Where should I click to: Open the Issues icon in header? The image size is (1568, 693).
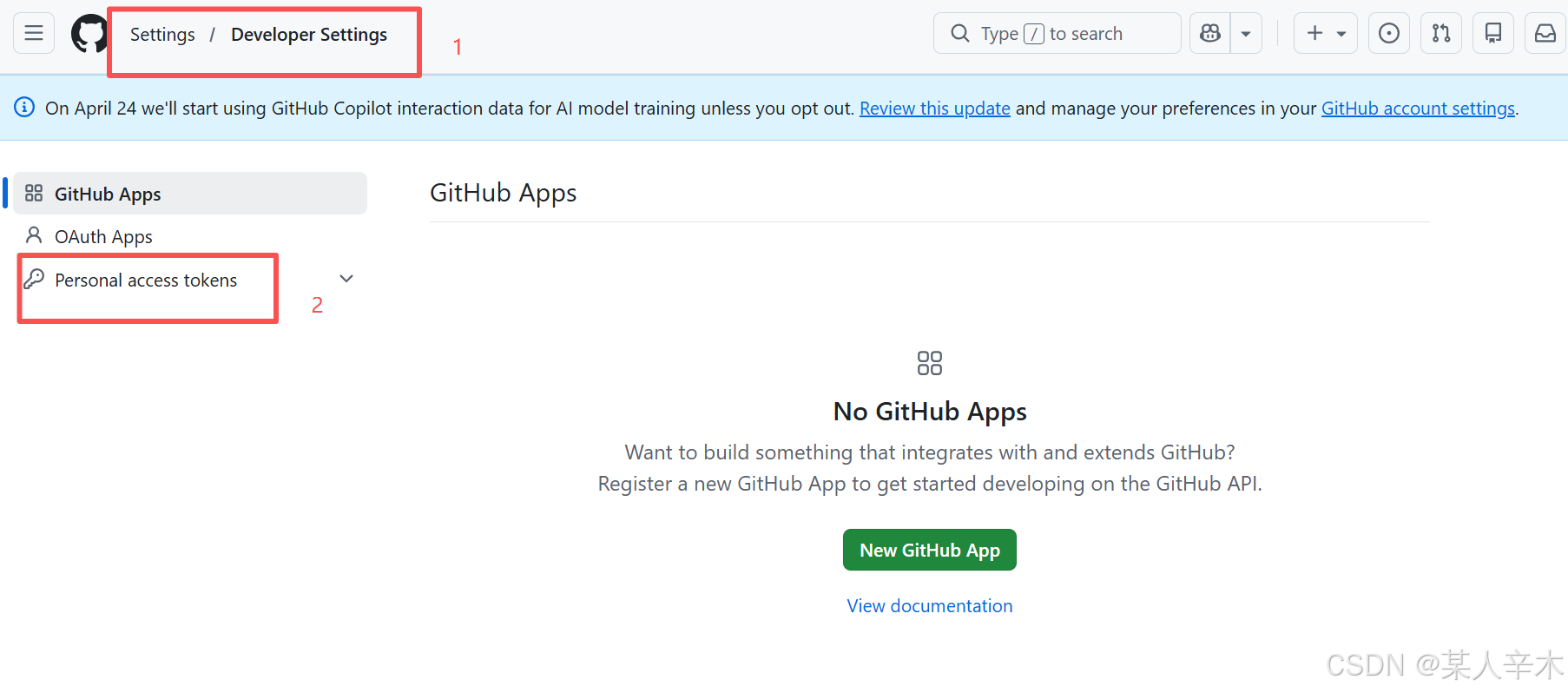tap(1389, 33)
